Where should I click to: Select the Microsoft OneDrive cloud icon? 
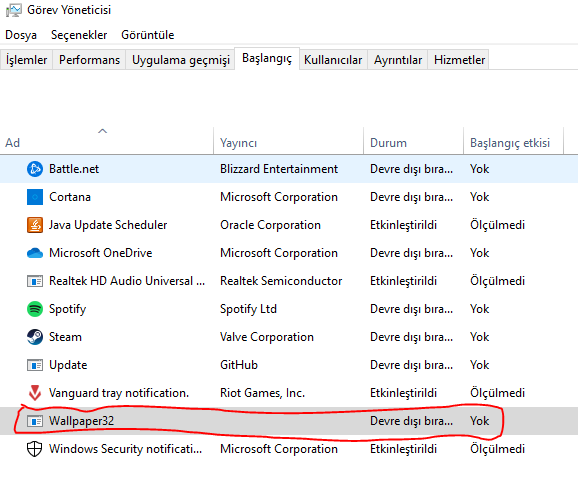[35, 253]
